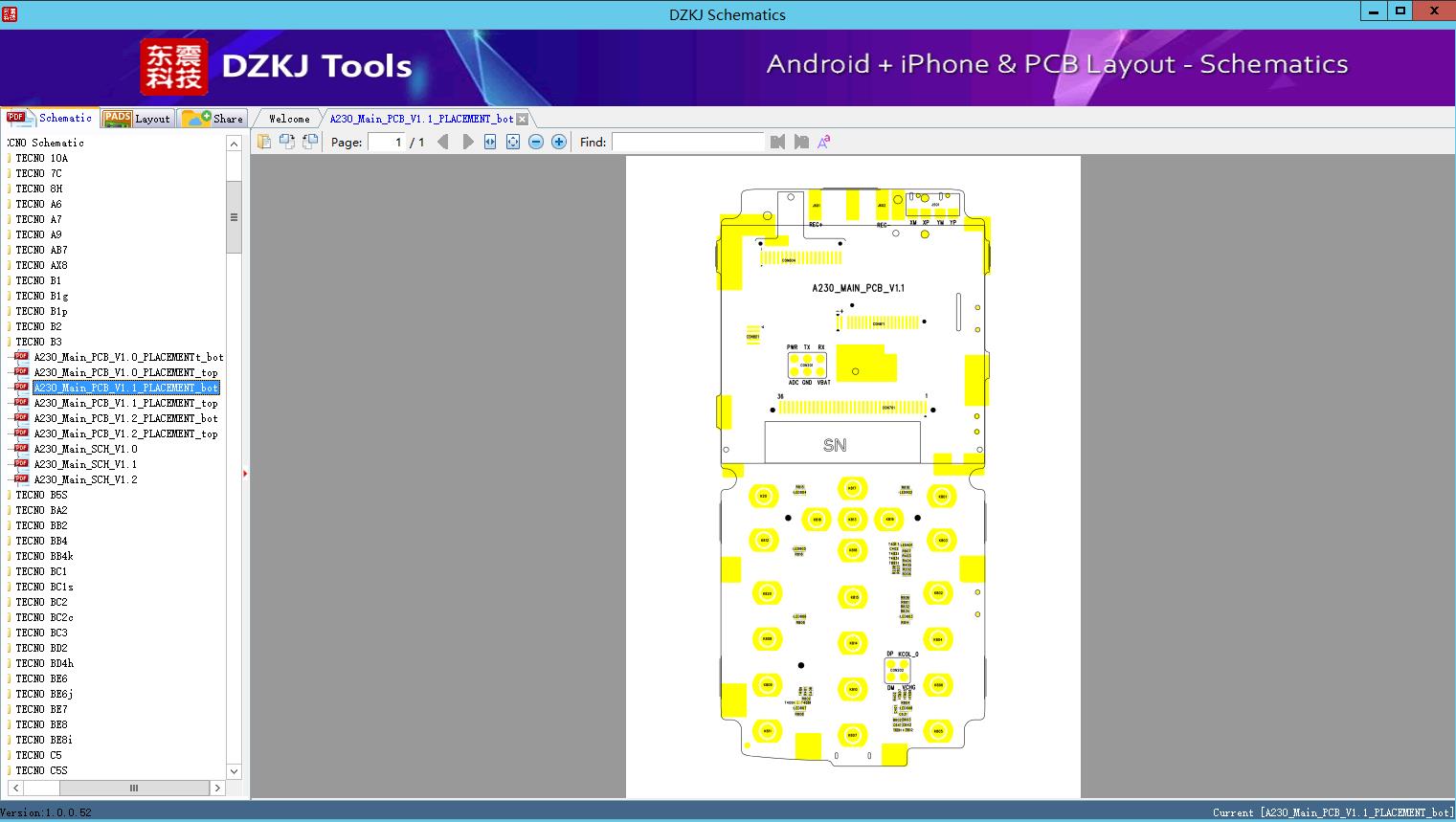Switch to the Layout tab
This screenshot has width=1456, height=822.
(x=137, y=118)
